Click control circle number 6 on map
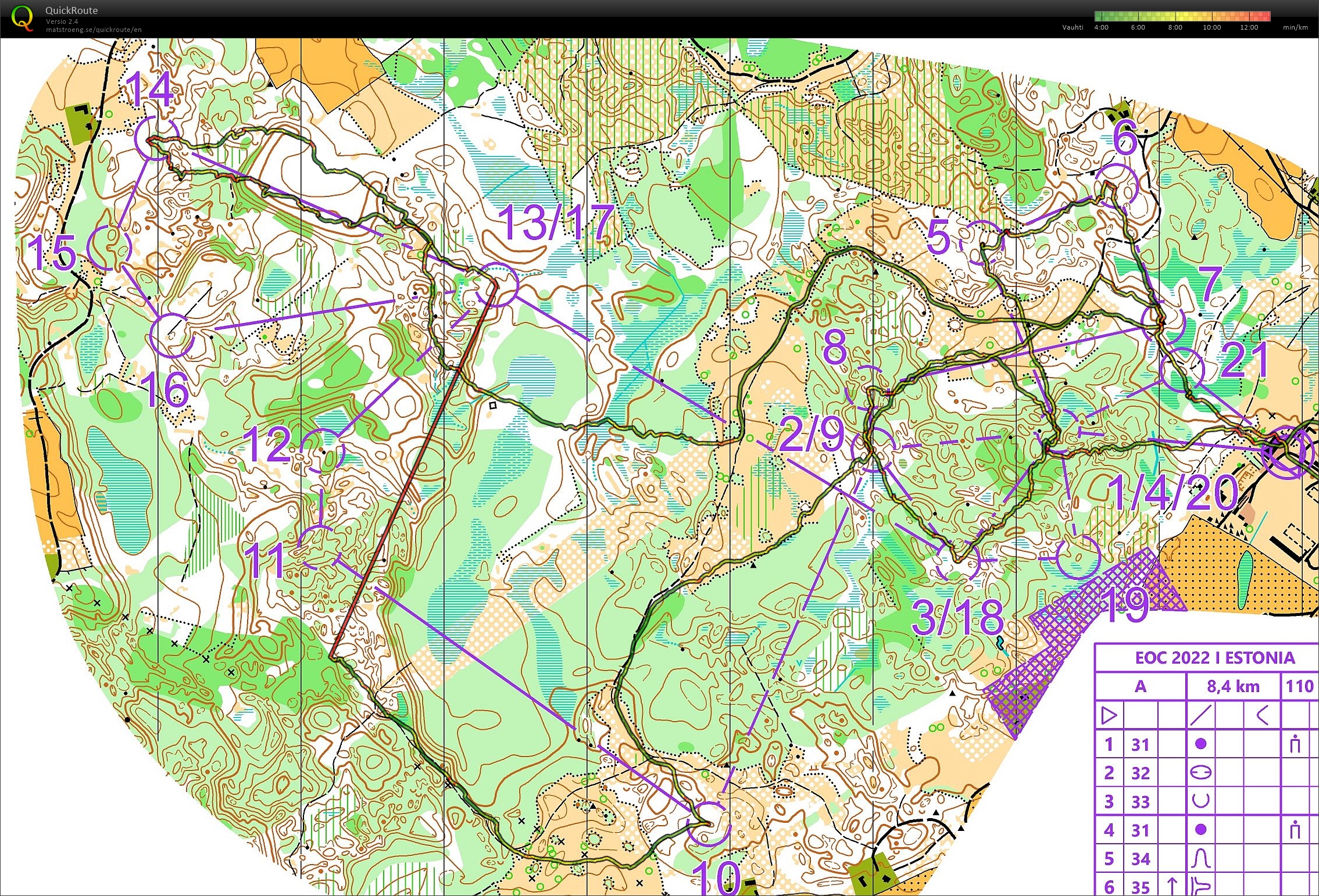Viewport: 1319px width, 896px height. pyautogui.click(x=1118, y=185)
